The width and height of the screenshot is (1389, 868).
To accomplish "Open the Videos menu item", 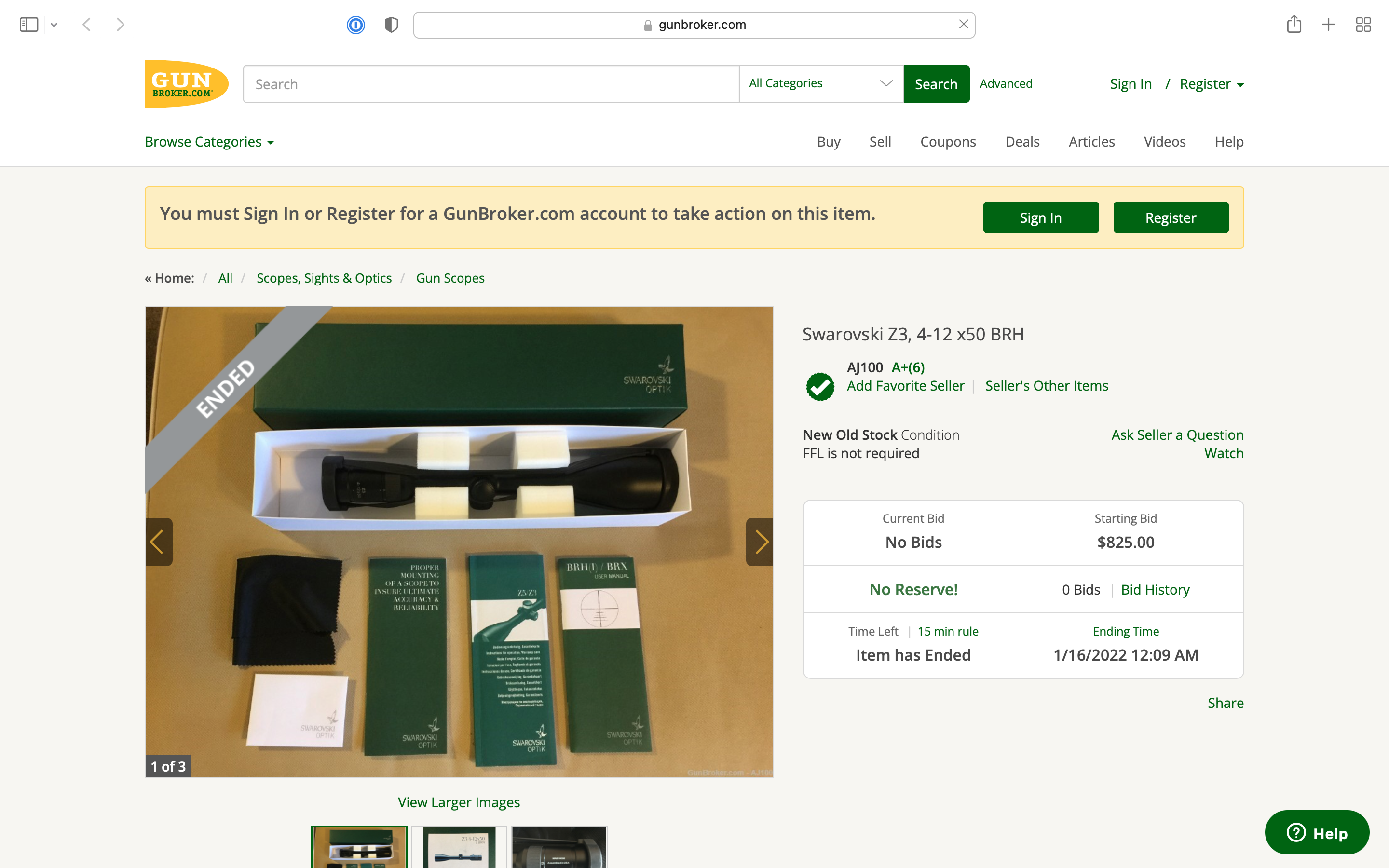I will (1164, 142).
